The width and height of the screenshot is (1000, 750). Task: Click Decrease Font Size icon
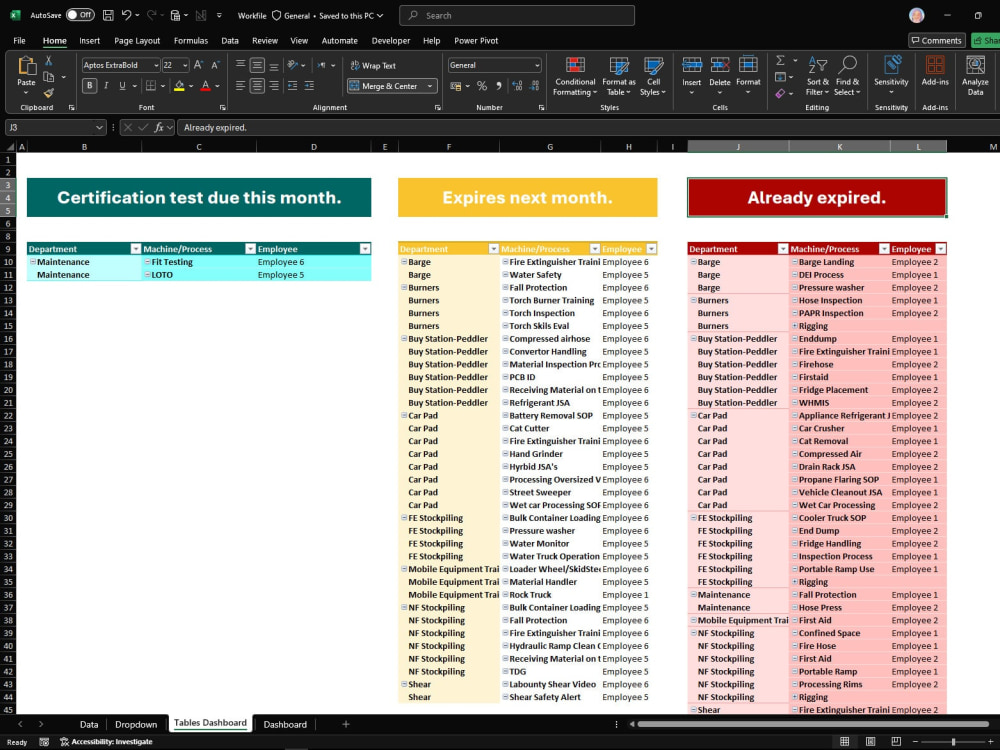[x=216, y=65]
